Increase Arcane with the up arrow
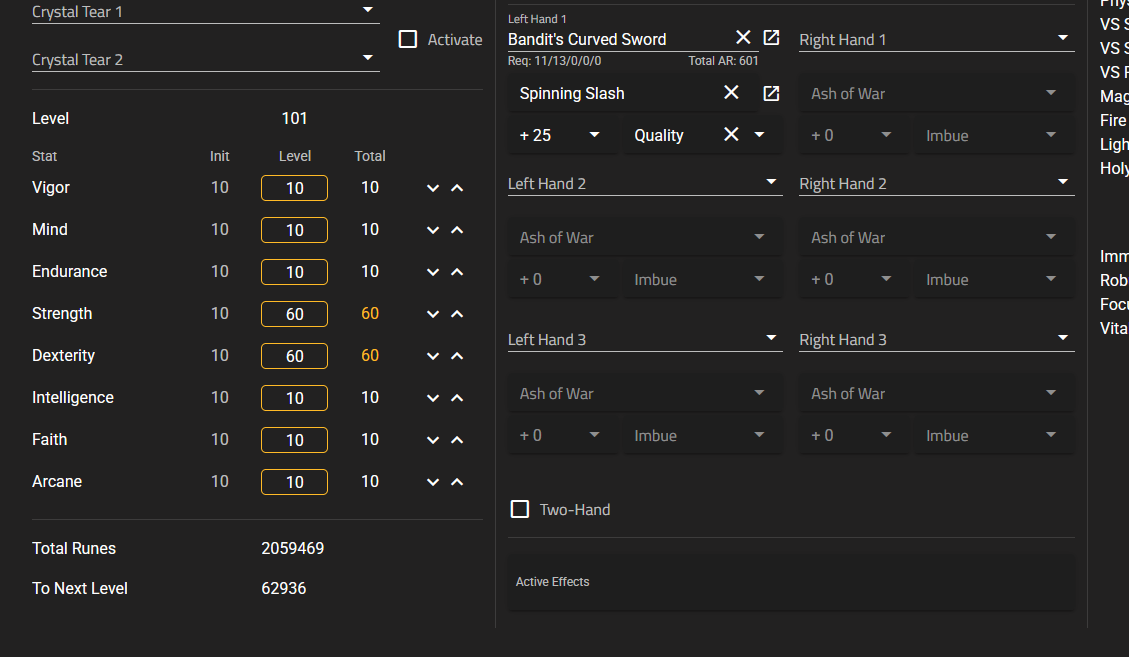Screen dimensions: 1129x657 [x=457, y=482]
